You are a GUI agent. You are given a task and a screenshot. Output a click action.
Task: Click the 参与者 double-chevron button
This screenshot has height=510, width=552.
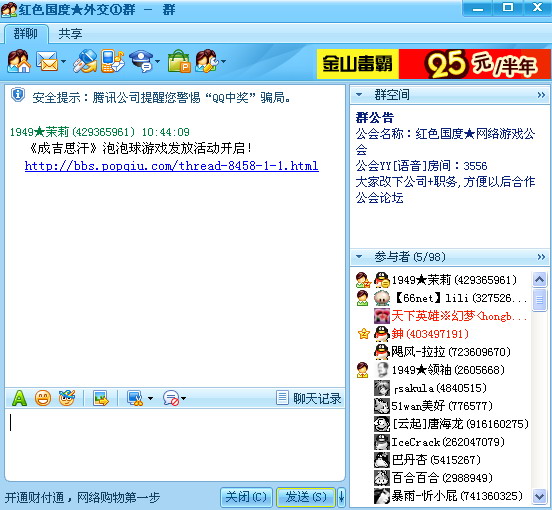[x=541, y=257]
